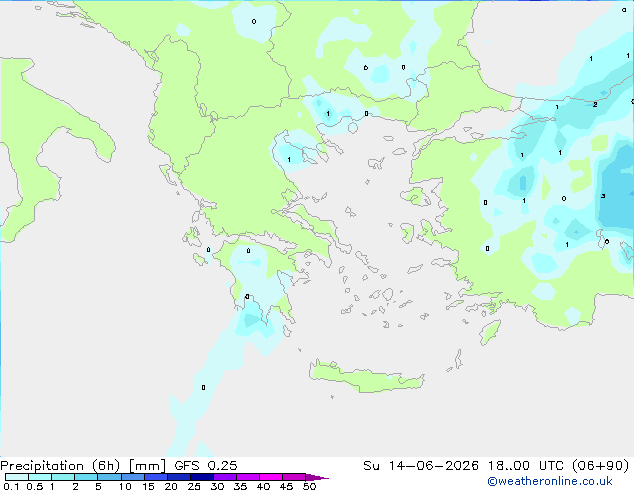This screenshot has height=490, width=634.
Task: Click the map value "2" near the Bosporus
Action: click(x=595, y=105)
